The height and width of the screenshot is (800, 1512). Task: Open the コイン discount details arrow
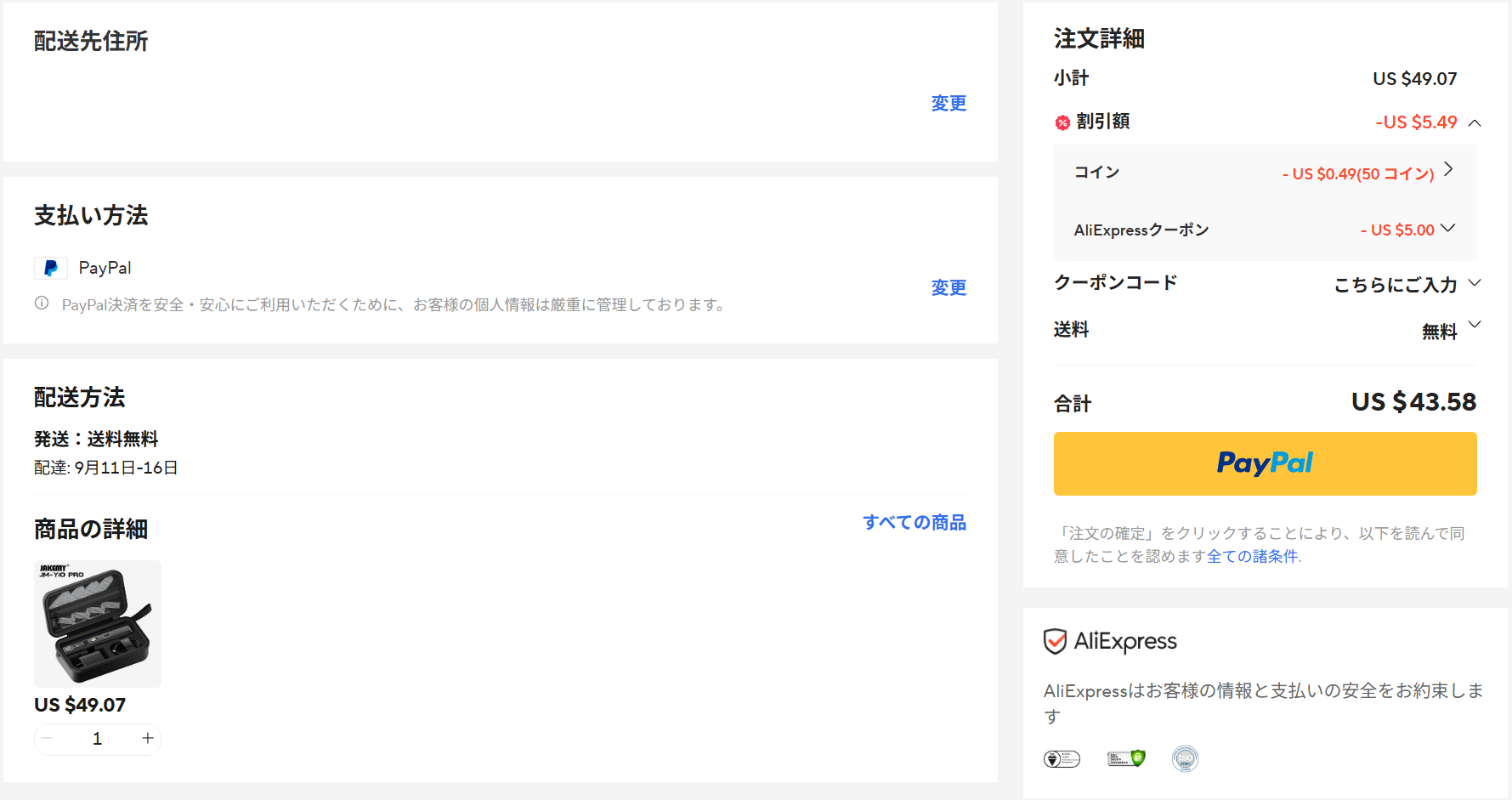point(1448,169)
